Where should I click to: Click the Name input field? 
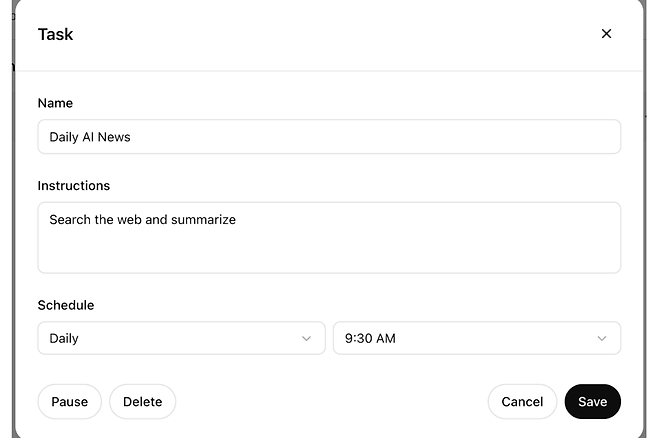pyautogui.click(x=329, y=137)
